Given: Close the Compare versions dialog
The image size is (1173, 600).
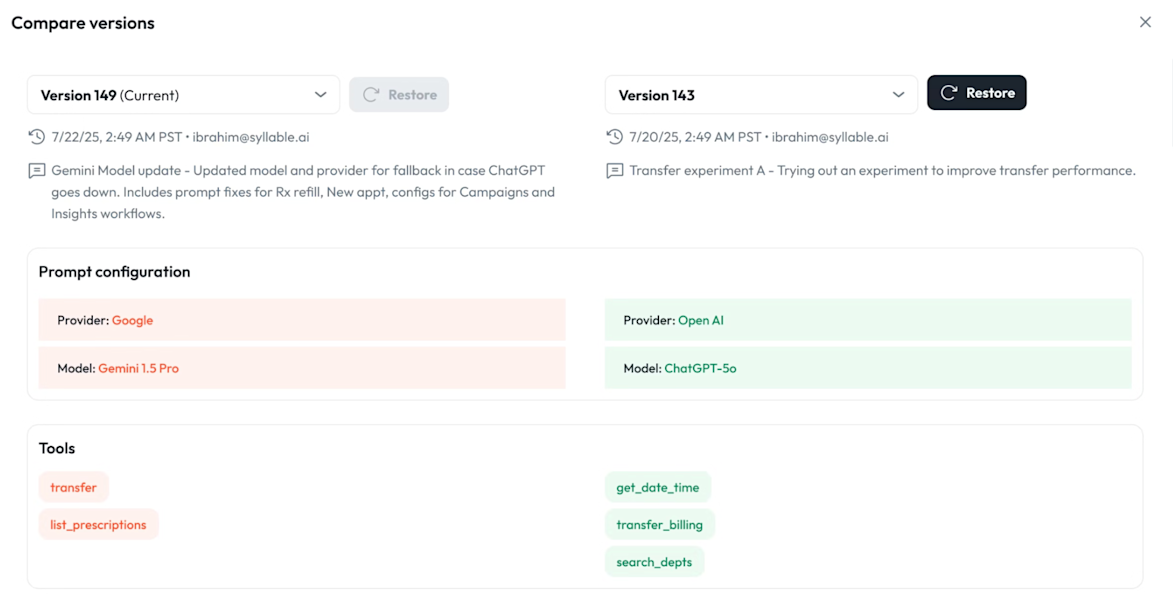Looking at the screenshot, I should click(1145, 22).
